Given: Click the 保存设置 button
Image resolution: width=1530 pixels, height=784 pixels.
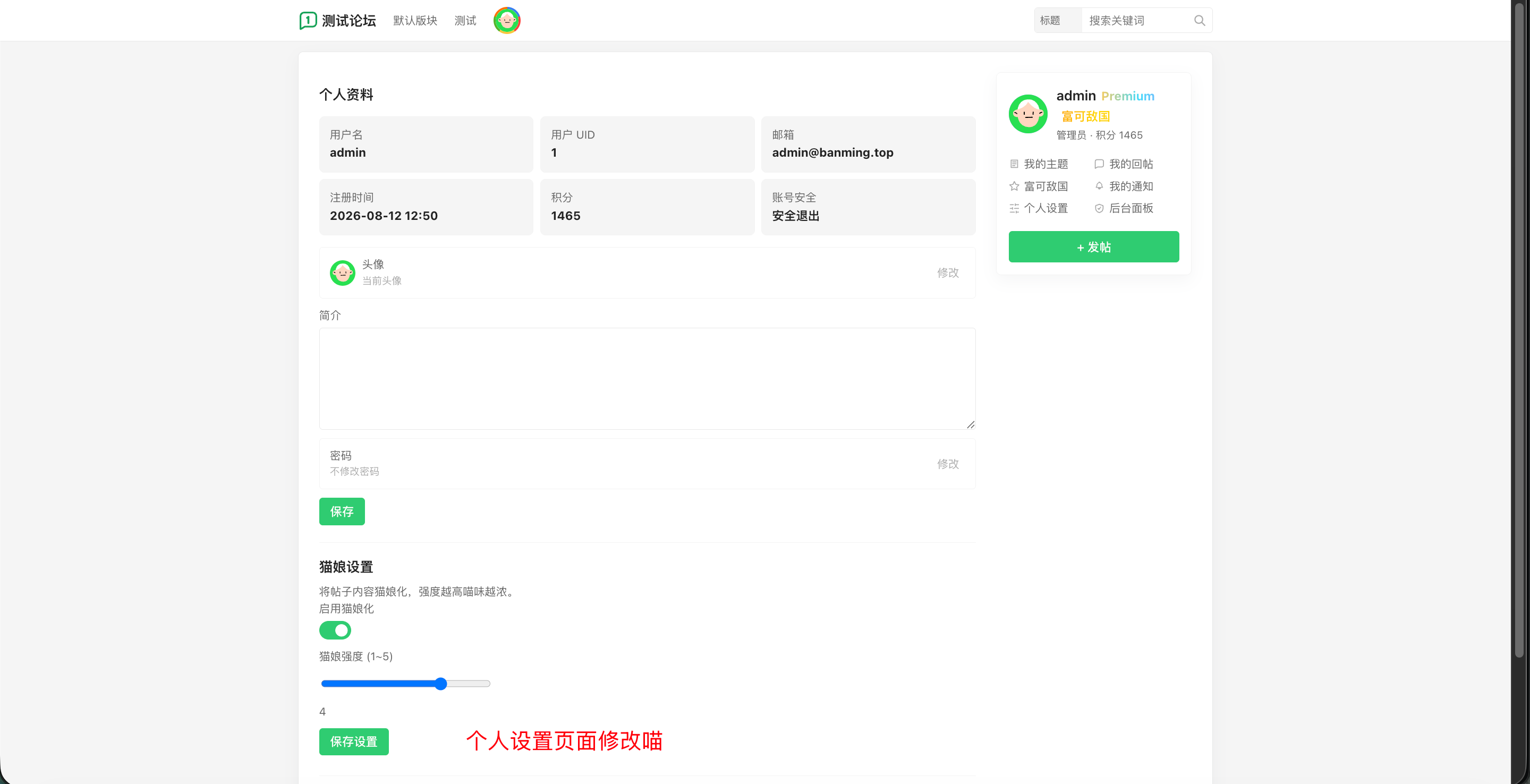Looking at the screenshot, I should pyautogui.click(x=353, y=742).
